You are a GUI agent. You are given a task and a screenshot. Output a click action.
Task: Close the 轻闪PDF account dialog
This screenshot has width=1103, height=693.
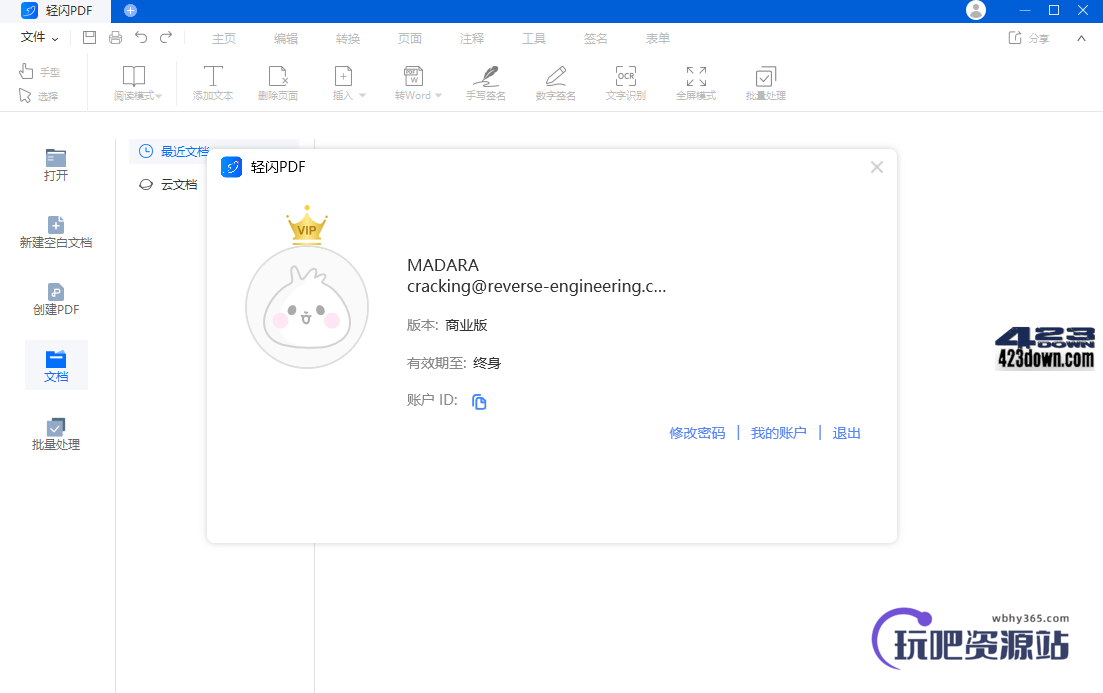[x=876, y=167]
